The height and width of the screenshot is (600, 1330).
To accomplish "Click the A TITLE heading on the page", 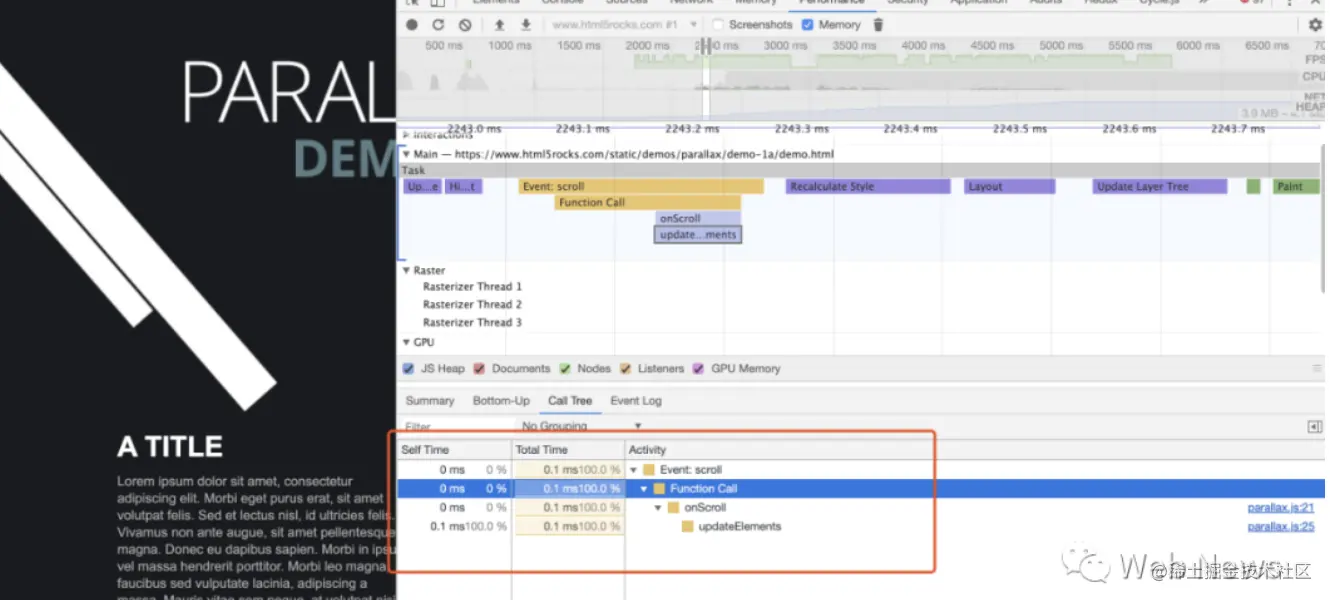I will pyautogui.click(x=170, y=446).
